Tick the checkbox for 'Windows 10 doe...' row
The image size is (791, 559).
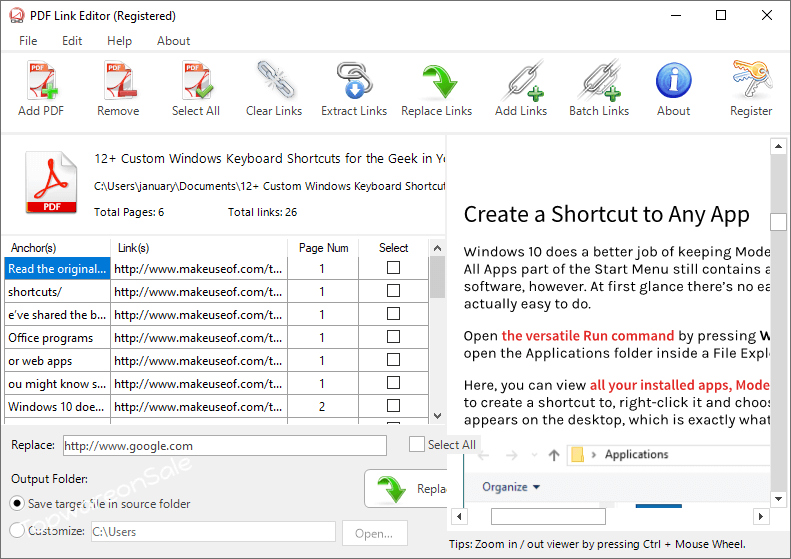pos(393,406)
